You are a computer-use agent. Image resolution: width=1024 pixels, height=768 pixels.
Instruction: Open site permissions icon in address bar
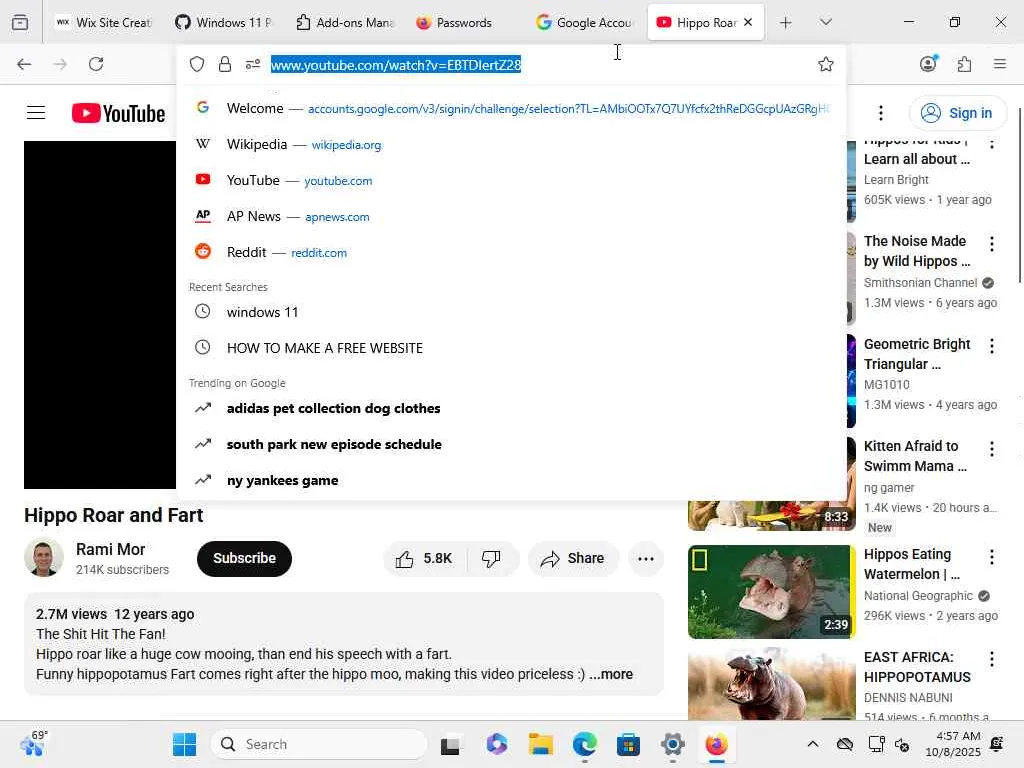[253, 64]
